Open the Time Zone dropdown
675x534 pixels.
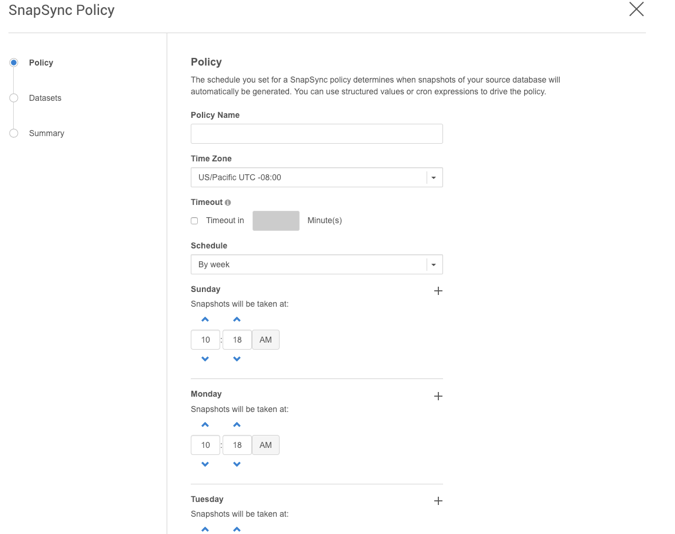[x=316, y=178]
